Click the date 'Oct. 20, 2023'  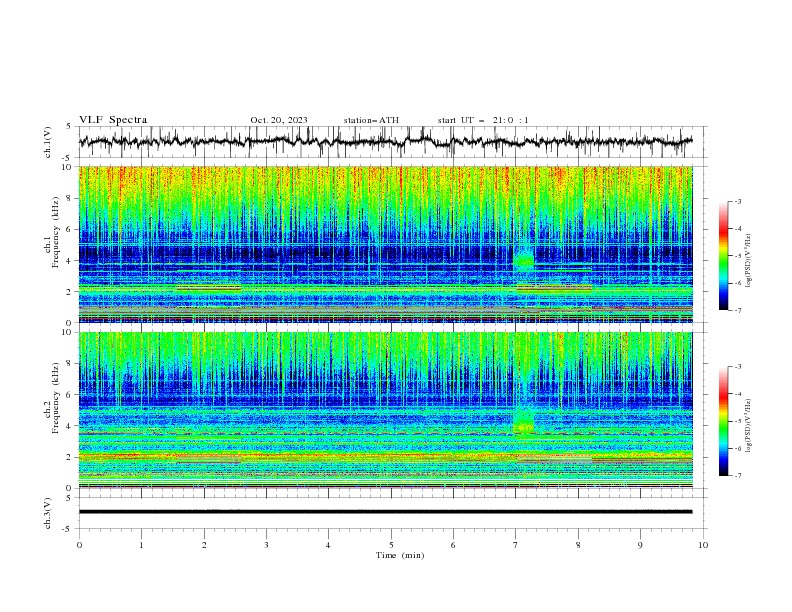point(279,120)
